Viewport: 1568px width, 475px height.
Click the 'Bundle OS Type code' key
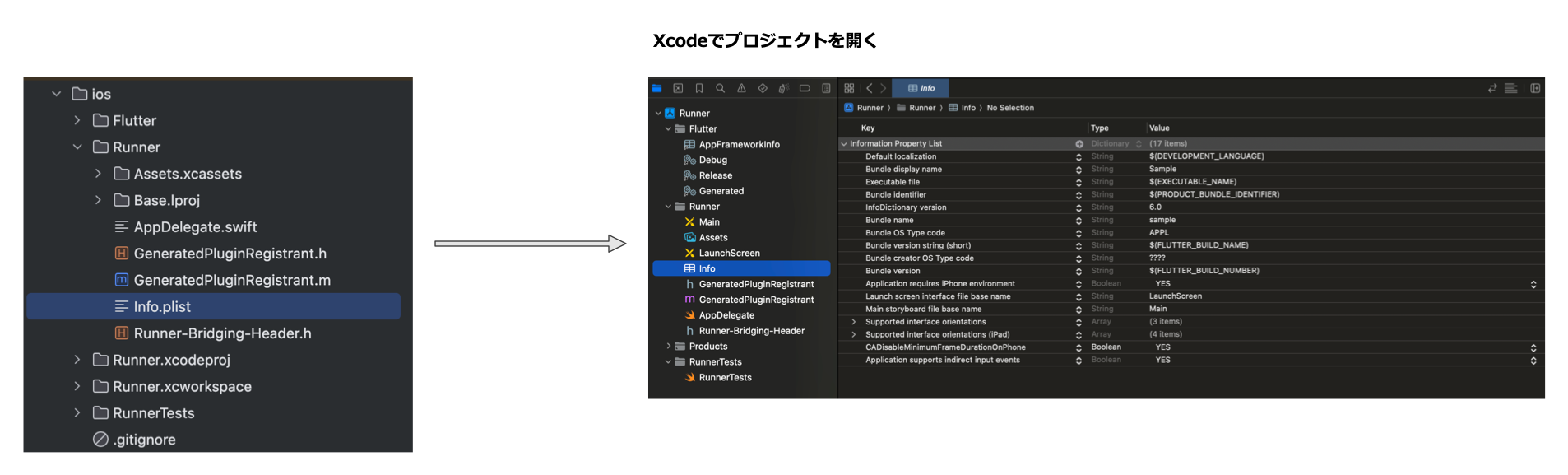[x=905, y=233]
